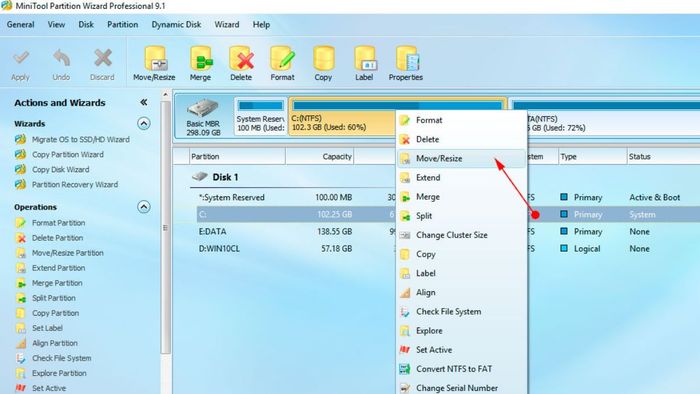700x394 pixels.
Task: Choose Move/Resize in context menu
Action: click(461, 158)
